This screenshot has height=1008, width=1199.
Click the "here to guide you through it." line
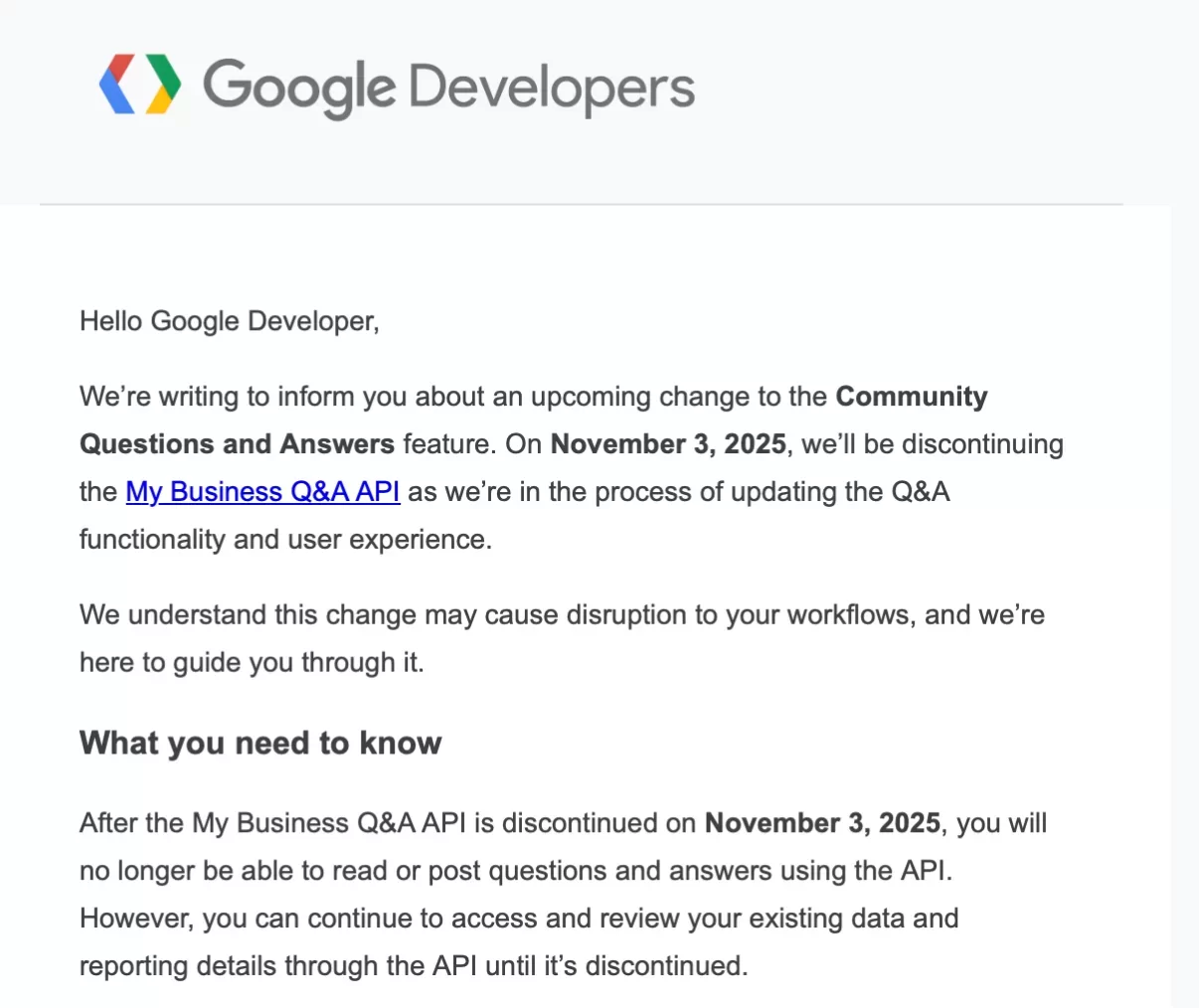click(252, 662)
